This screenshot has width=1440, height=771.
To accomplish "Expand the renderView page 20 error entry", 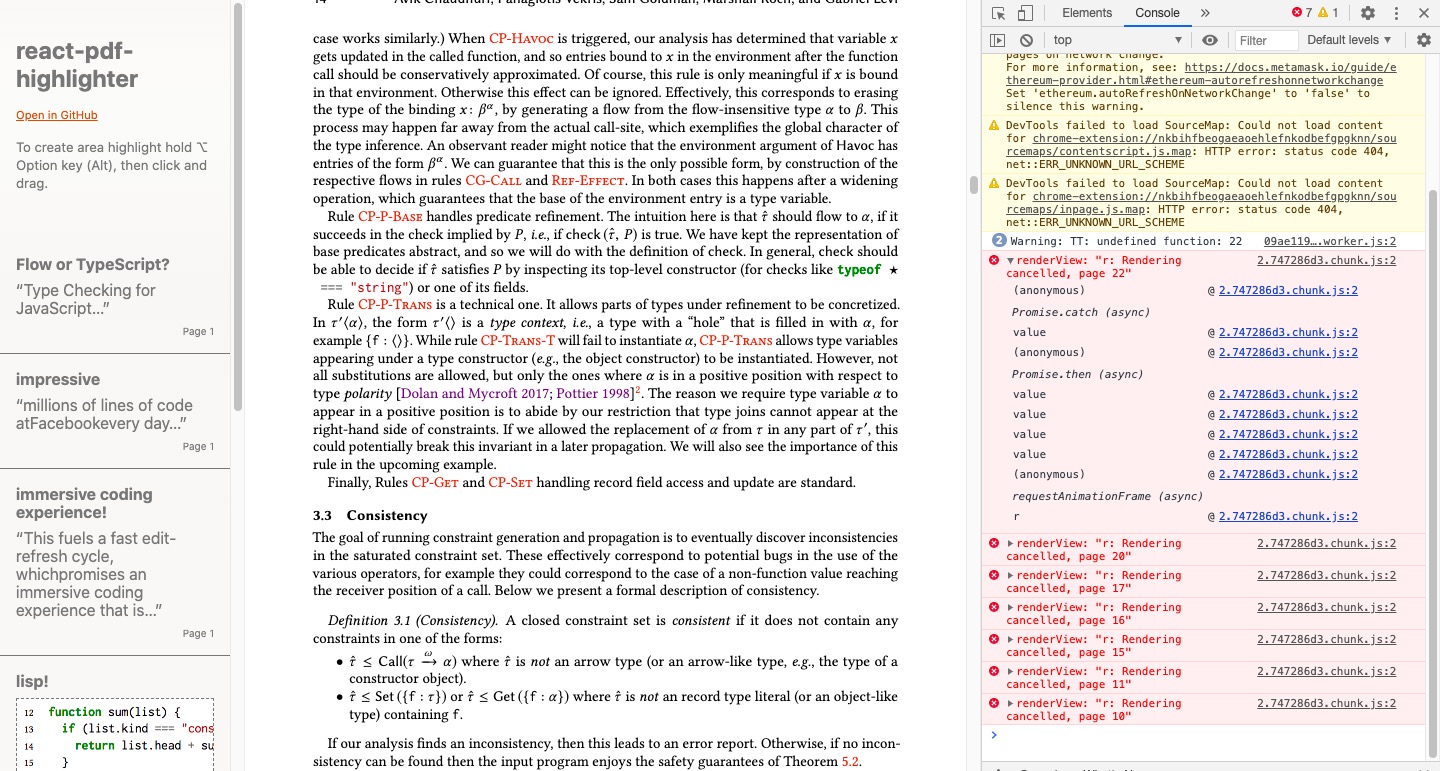I will pos(1012,543).
